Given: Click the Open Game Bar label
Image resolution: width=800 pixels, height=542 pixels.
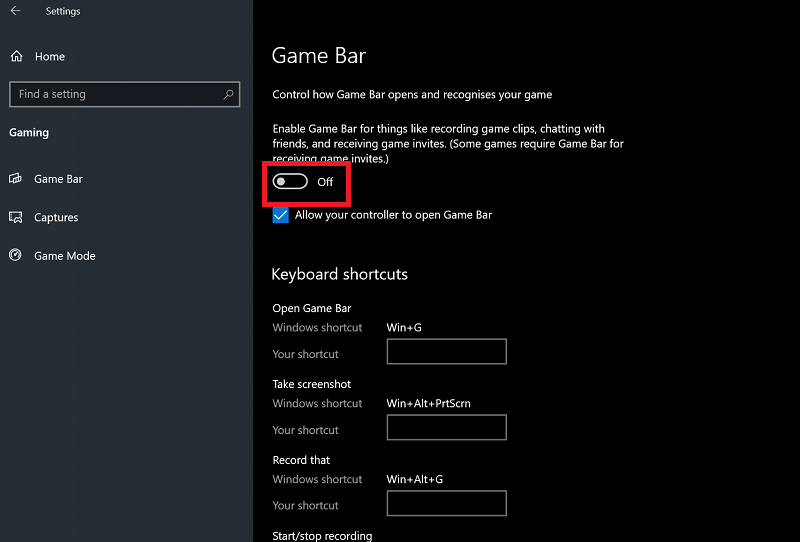Looking at the screenshot, I should point(312,308).
